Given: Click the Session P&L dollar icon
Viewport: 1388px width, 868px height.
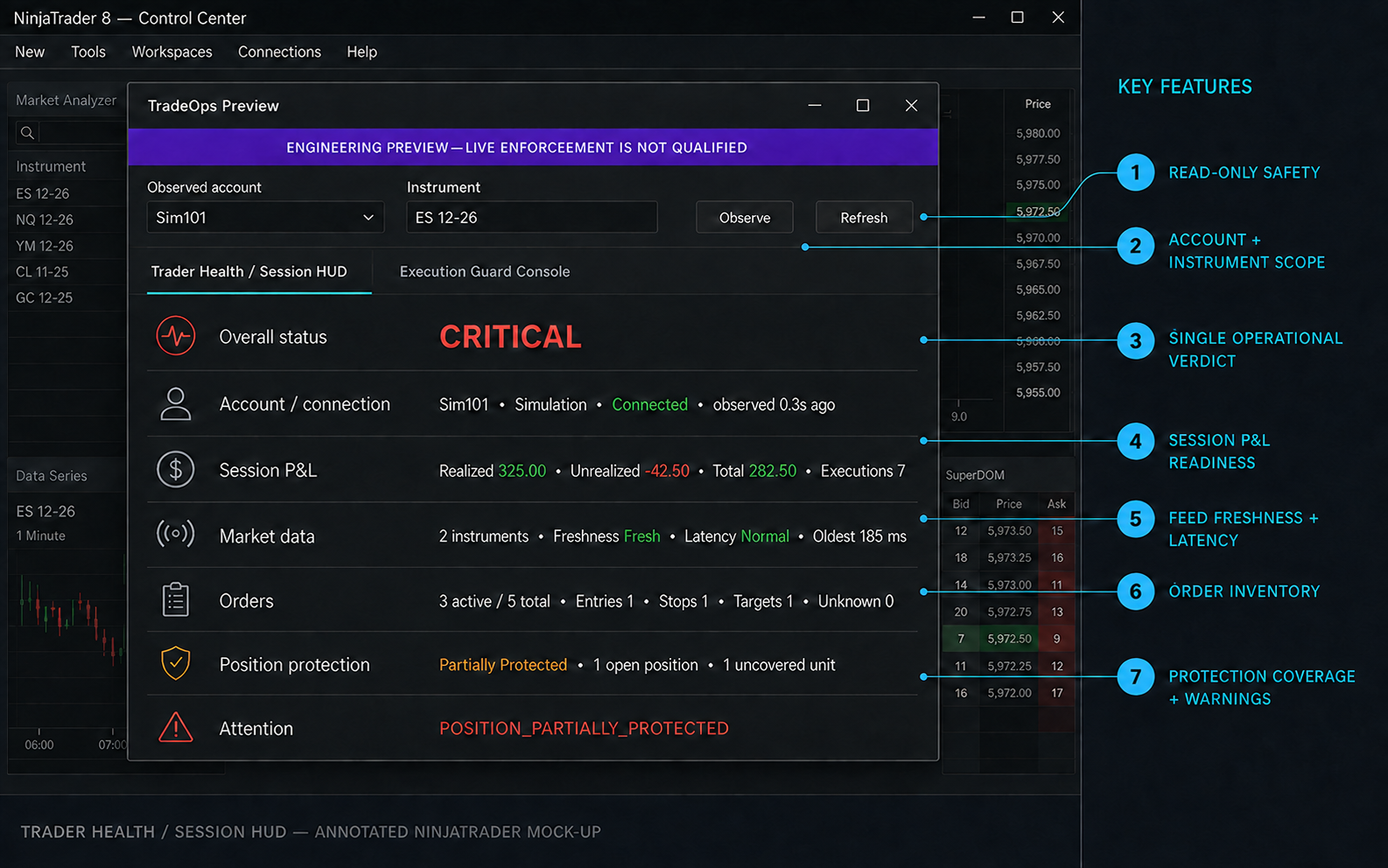Looking at the screenshot, I should (x=176, y=470).
